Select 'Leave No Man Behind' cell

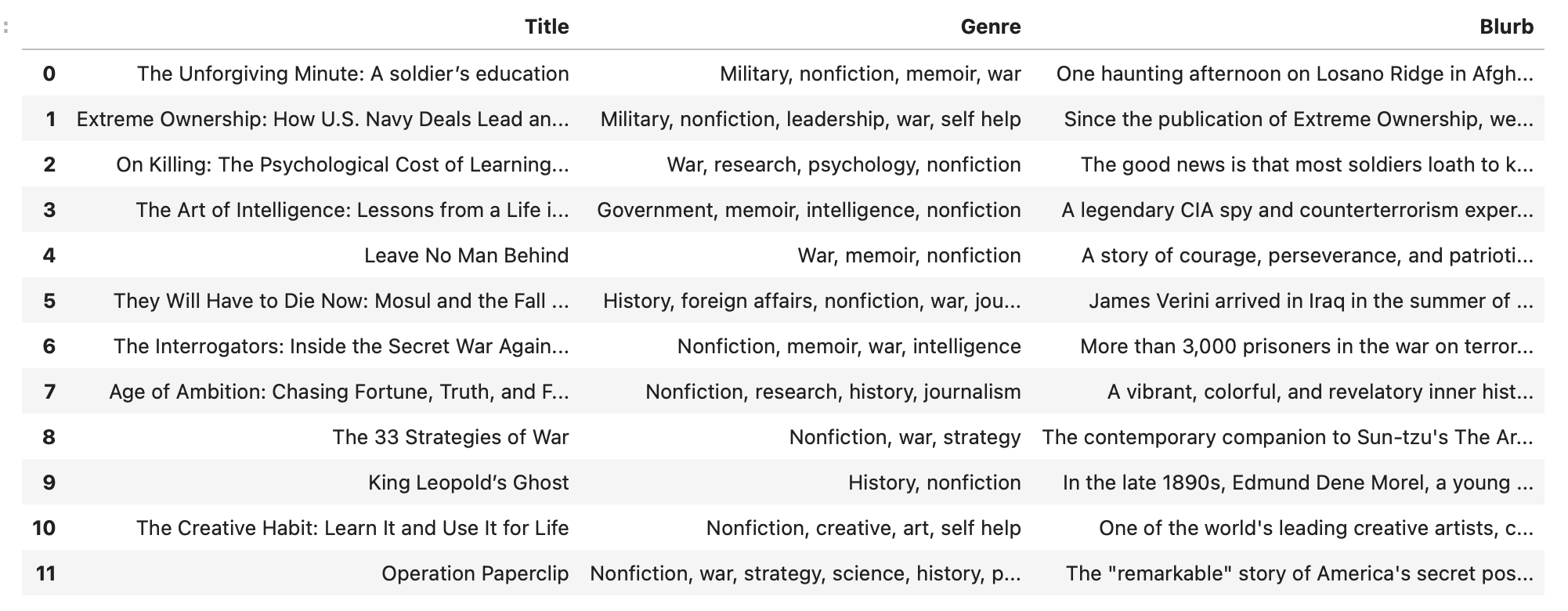(466, 255)
